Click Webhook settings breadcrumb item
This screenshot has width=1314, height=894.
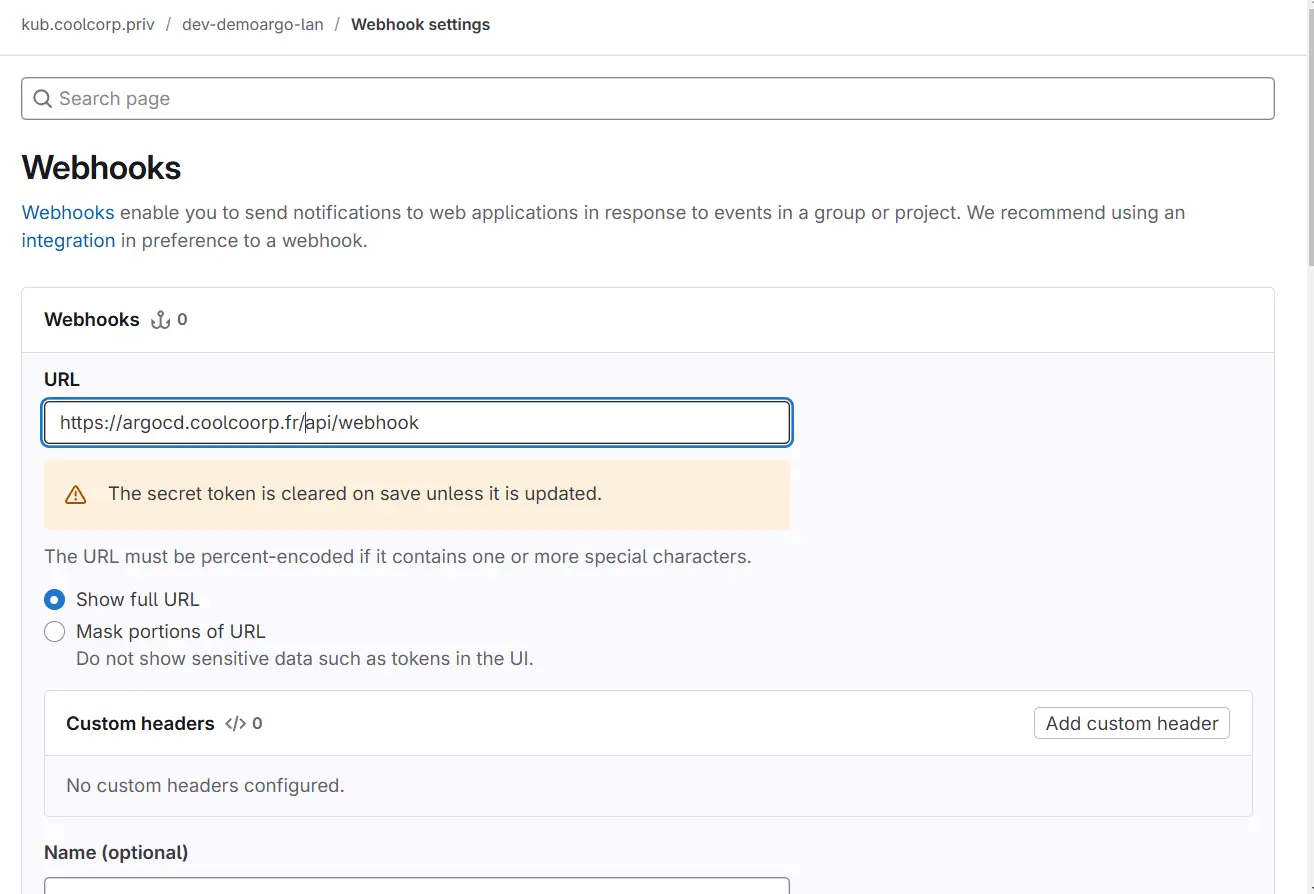420,24
